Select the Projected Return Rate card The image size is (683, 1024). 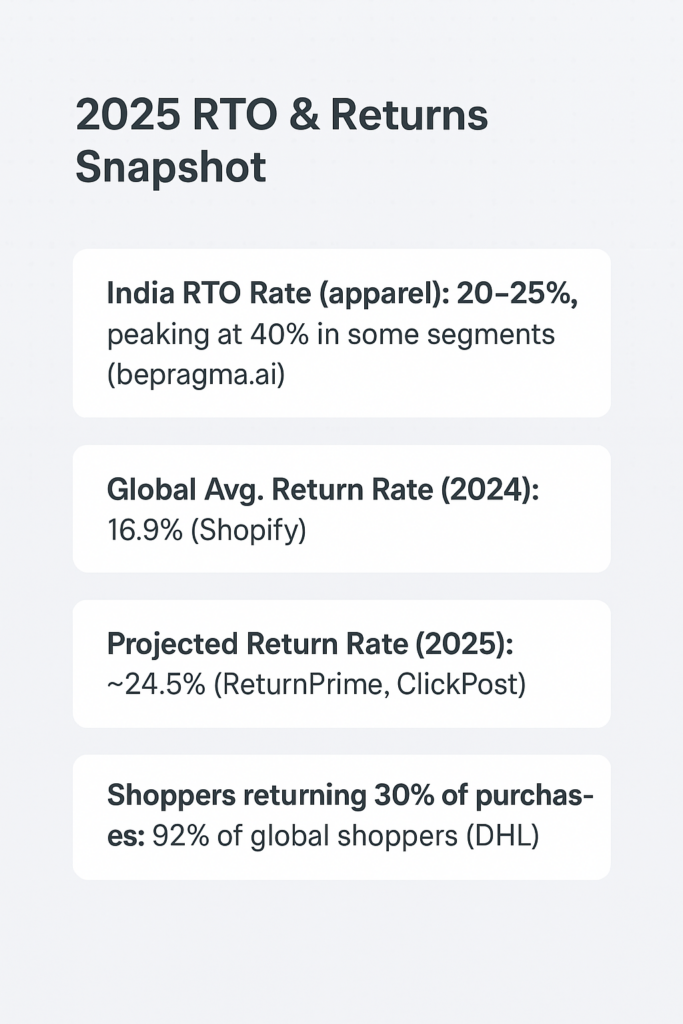pos(342,664)
